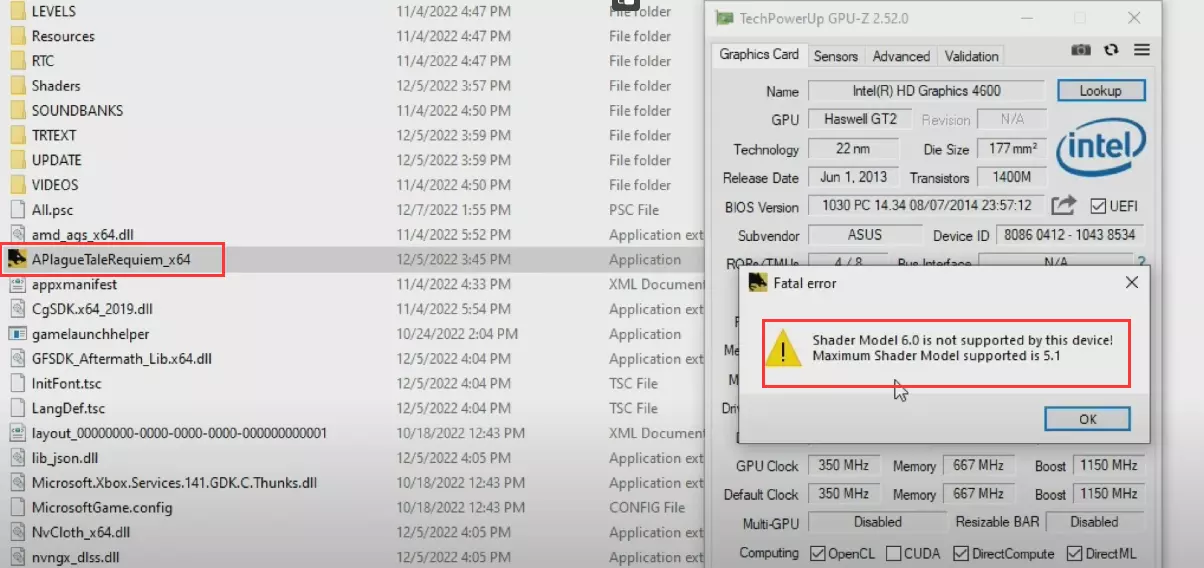Toggle the DirectCompute checkbox
The height and width of the screenshot is (568, 1204).
961,553
